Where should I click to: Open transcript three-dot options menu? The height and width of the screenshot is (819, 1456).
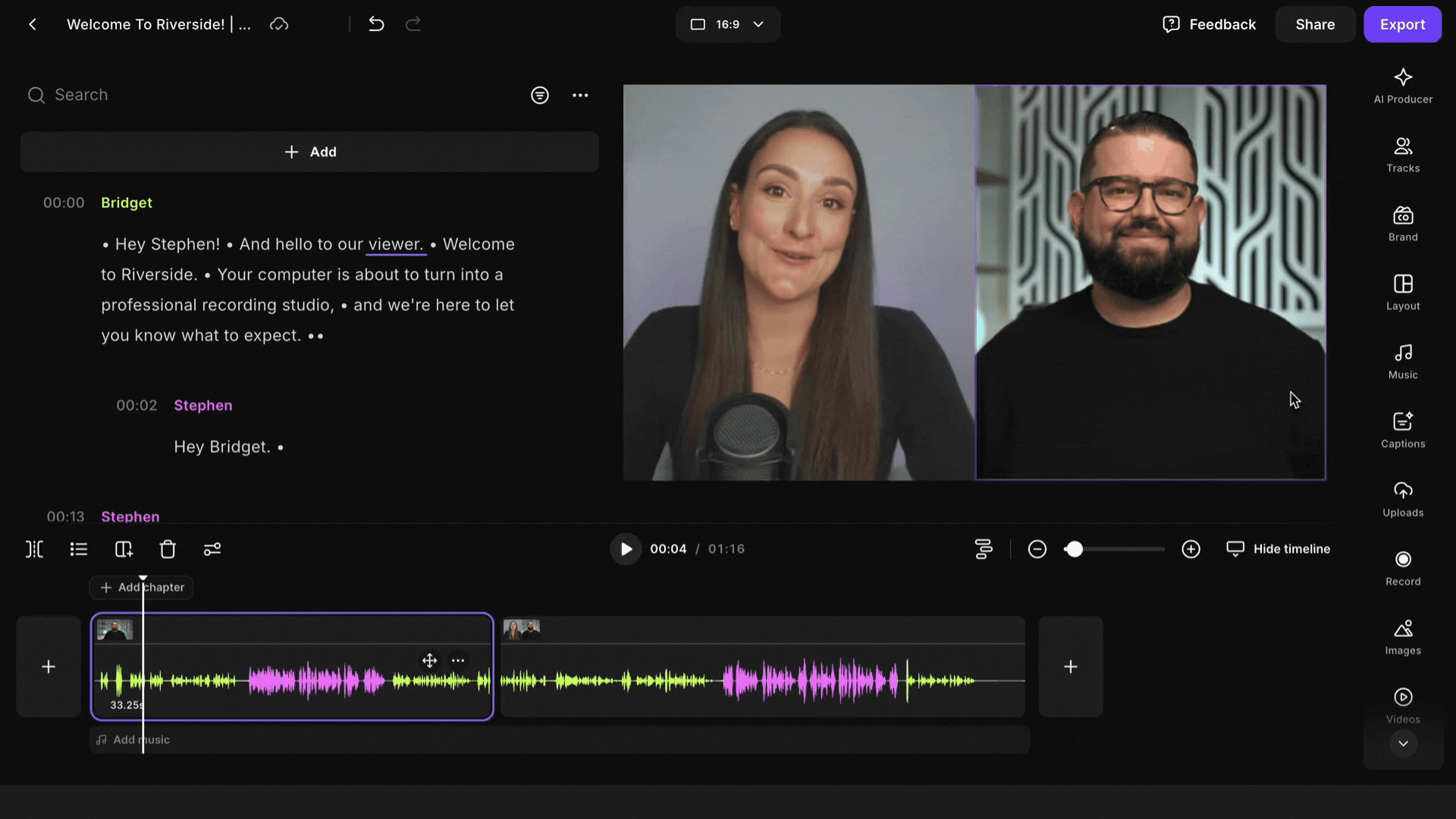pos(580,95)
